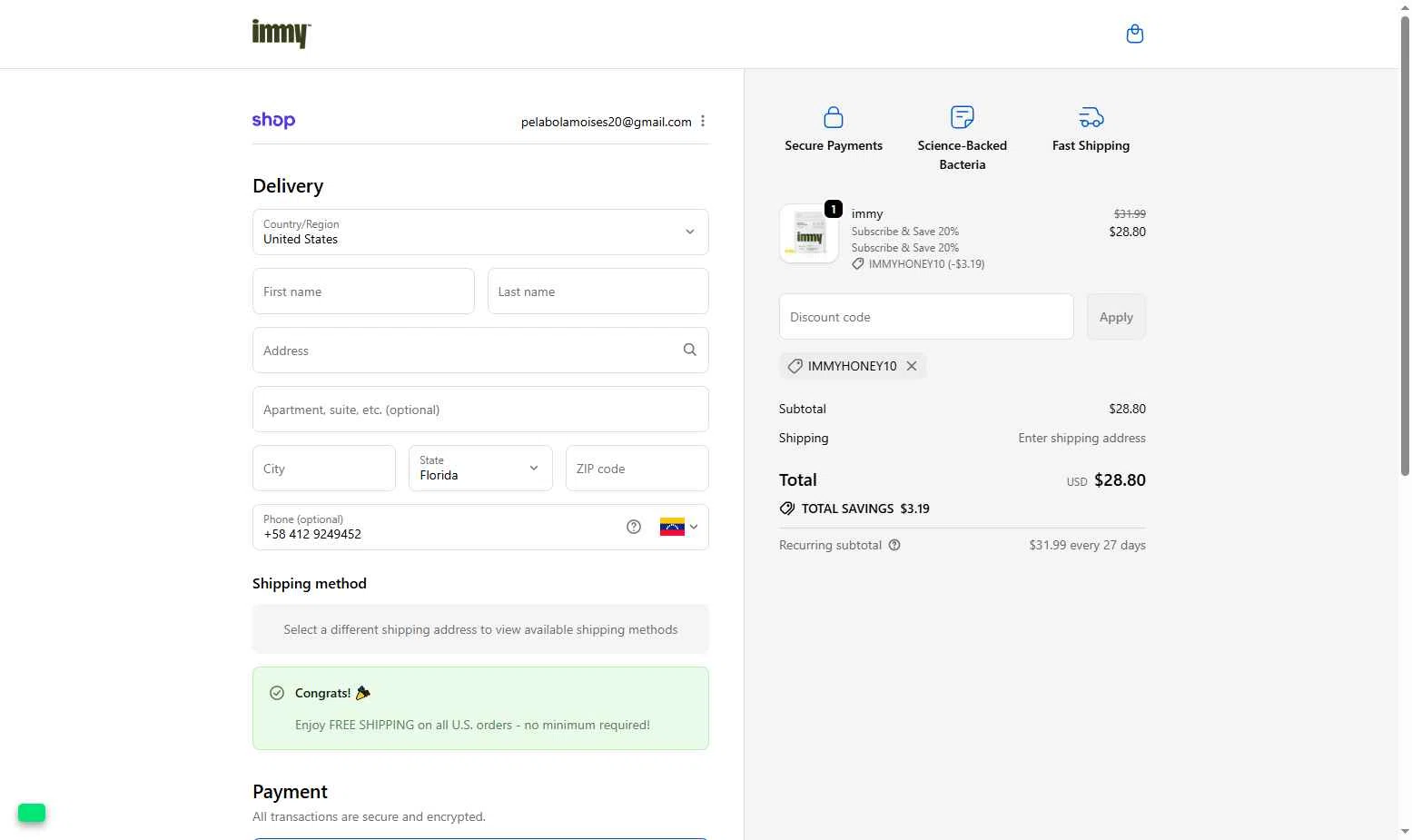The image size is (1412, 840).
Task: Click the email pelabolamoises20@gmail.com
Action: click(x=606, y=122)
